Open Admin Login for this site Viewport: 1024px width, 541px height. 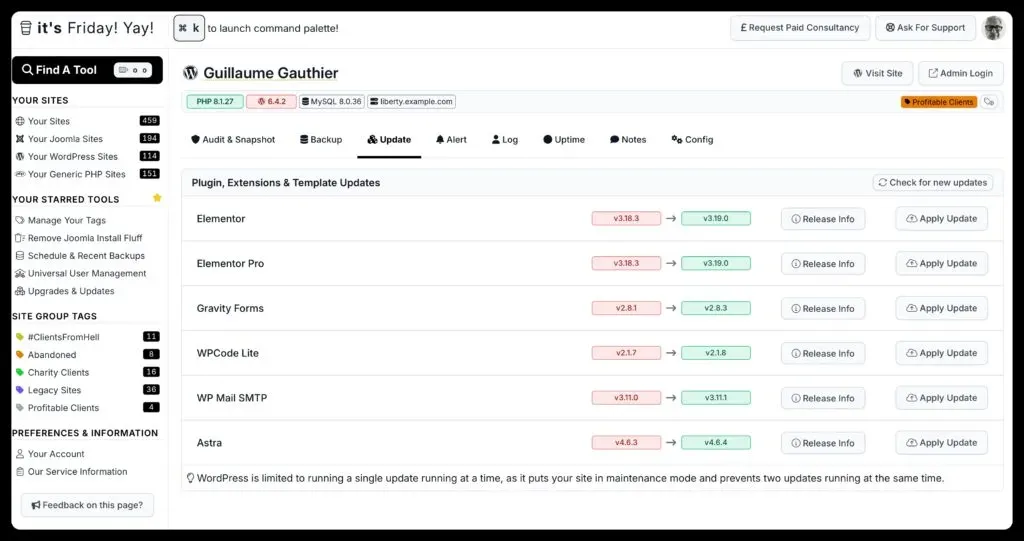pos(960,73)
